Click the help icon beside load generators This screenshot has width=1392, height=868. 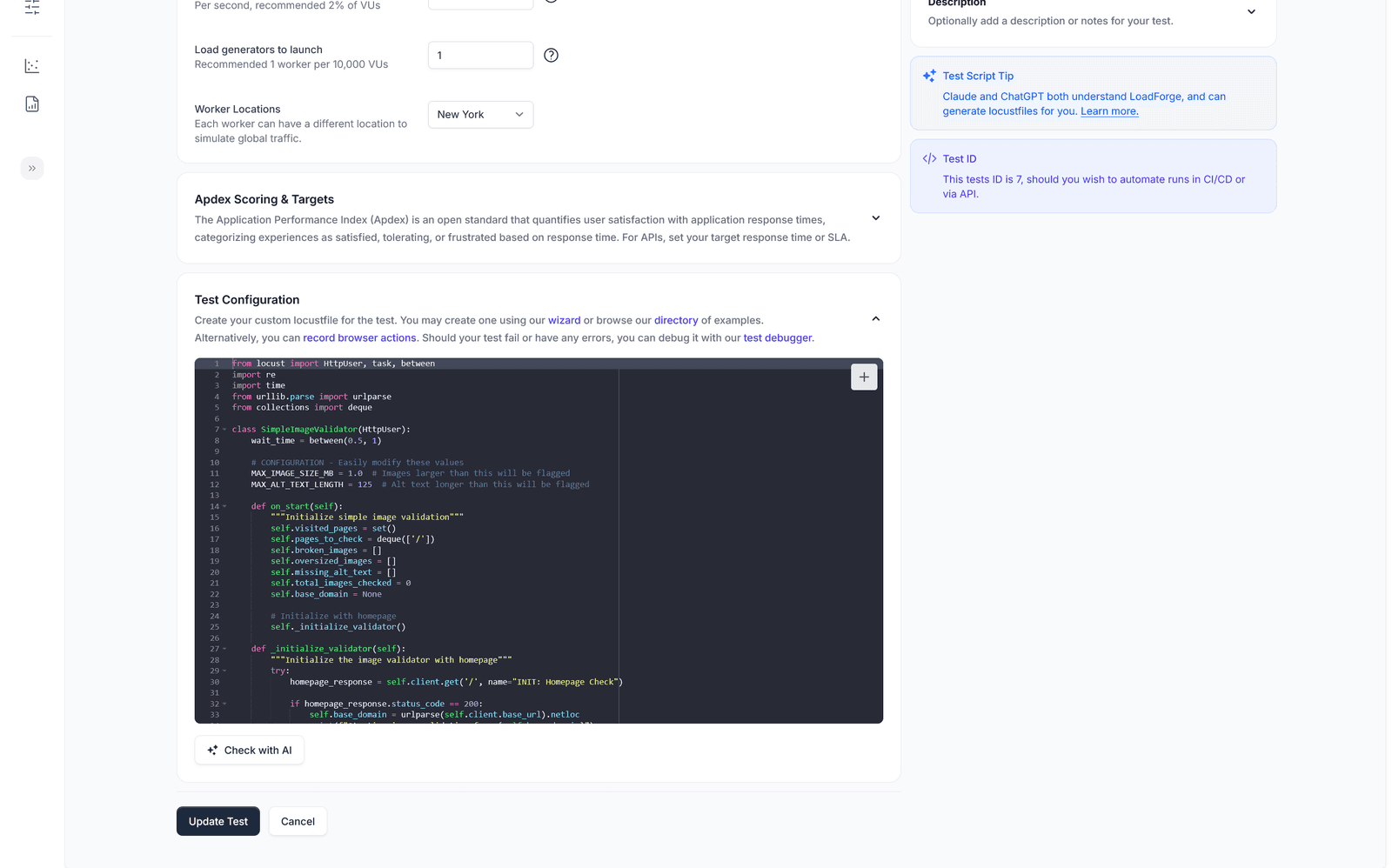point(551,56)
